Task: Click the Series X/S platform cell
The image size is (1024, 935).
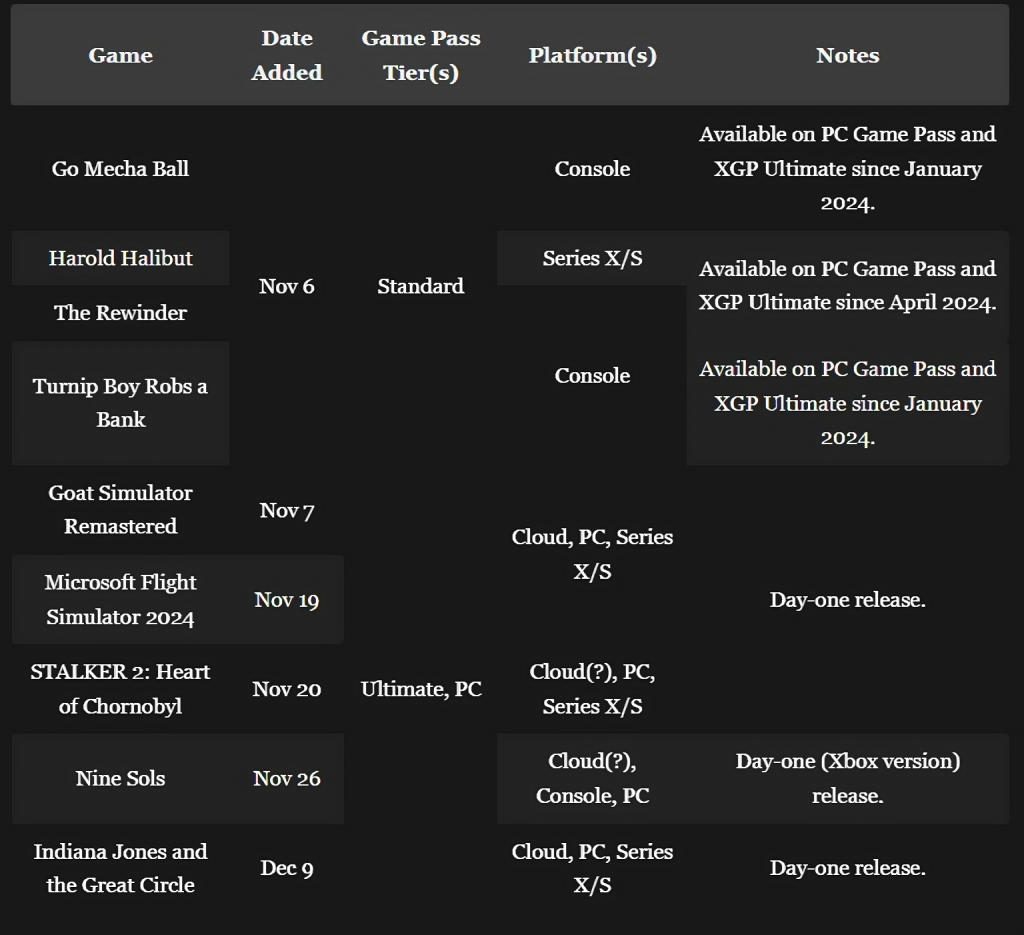Action: click(x=592, y=258)
